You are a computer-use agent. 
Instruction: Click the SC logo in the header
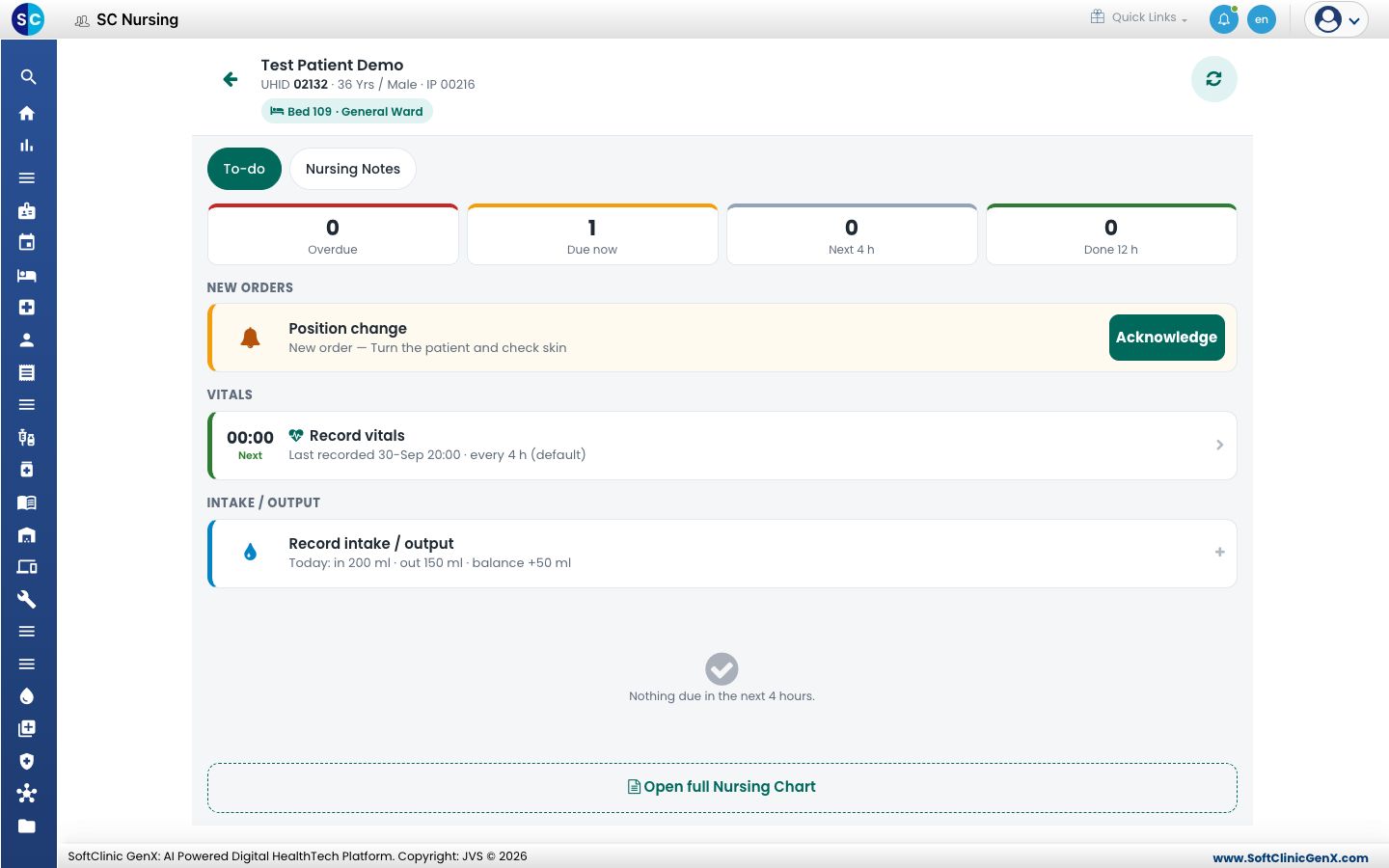tap(28, 19)
